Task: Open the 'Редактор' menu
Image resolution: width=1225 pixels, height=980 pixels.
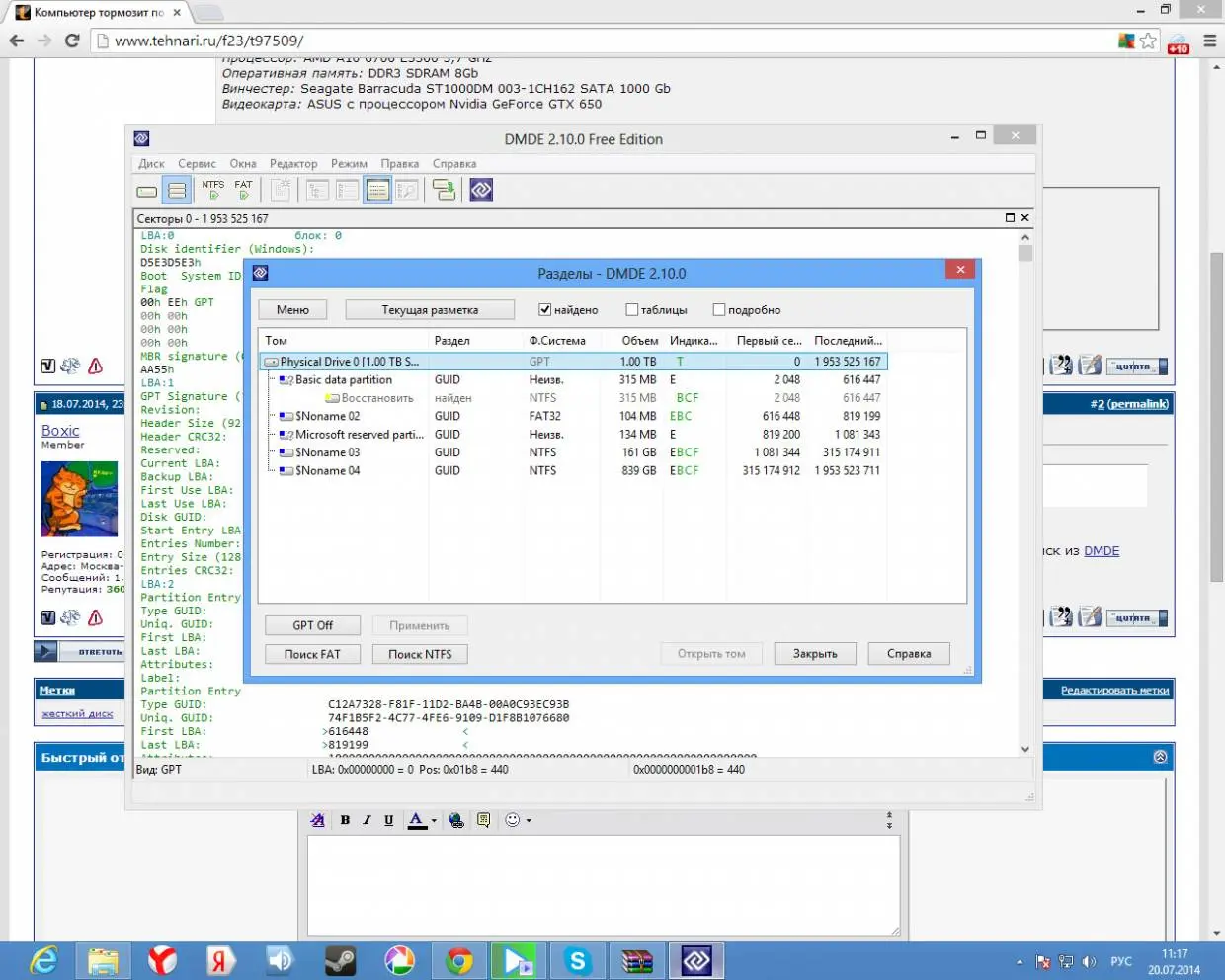Action: pos(293,164)
